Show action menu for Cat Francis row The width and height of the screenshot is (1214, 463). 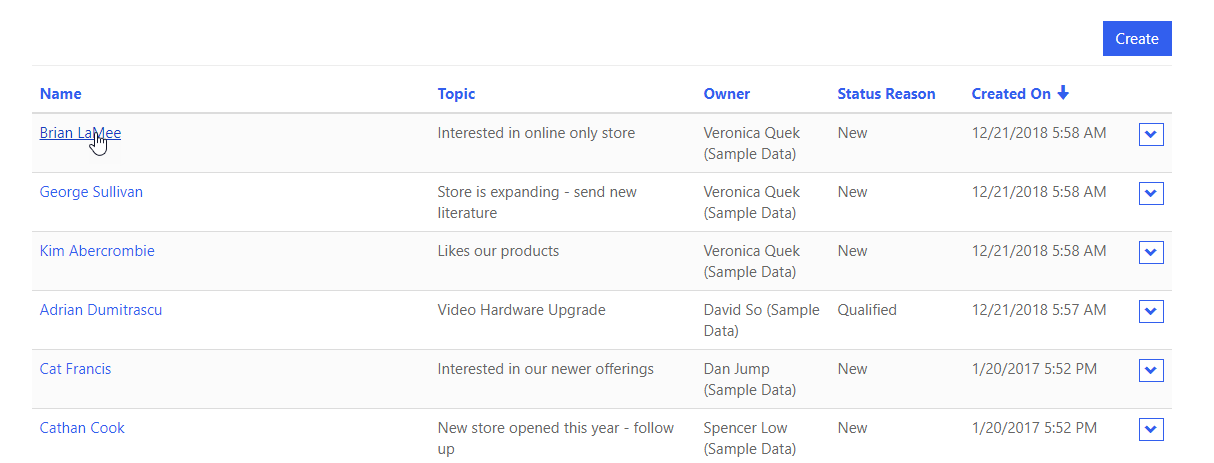point(1151,371)
